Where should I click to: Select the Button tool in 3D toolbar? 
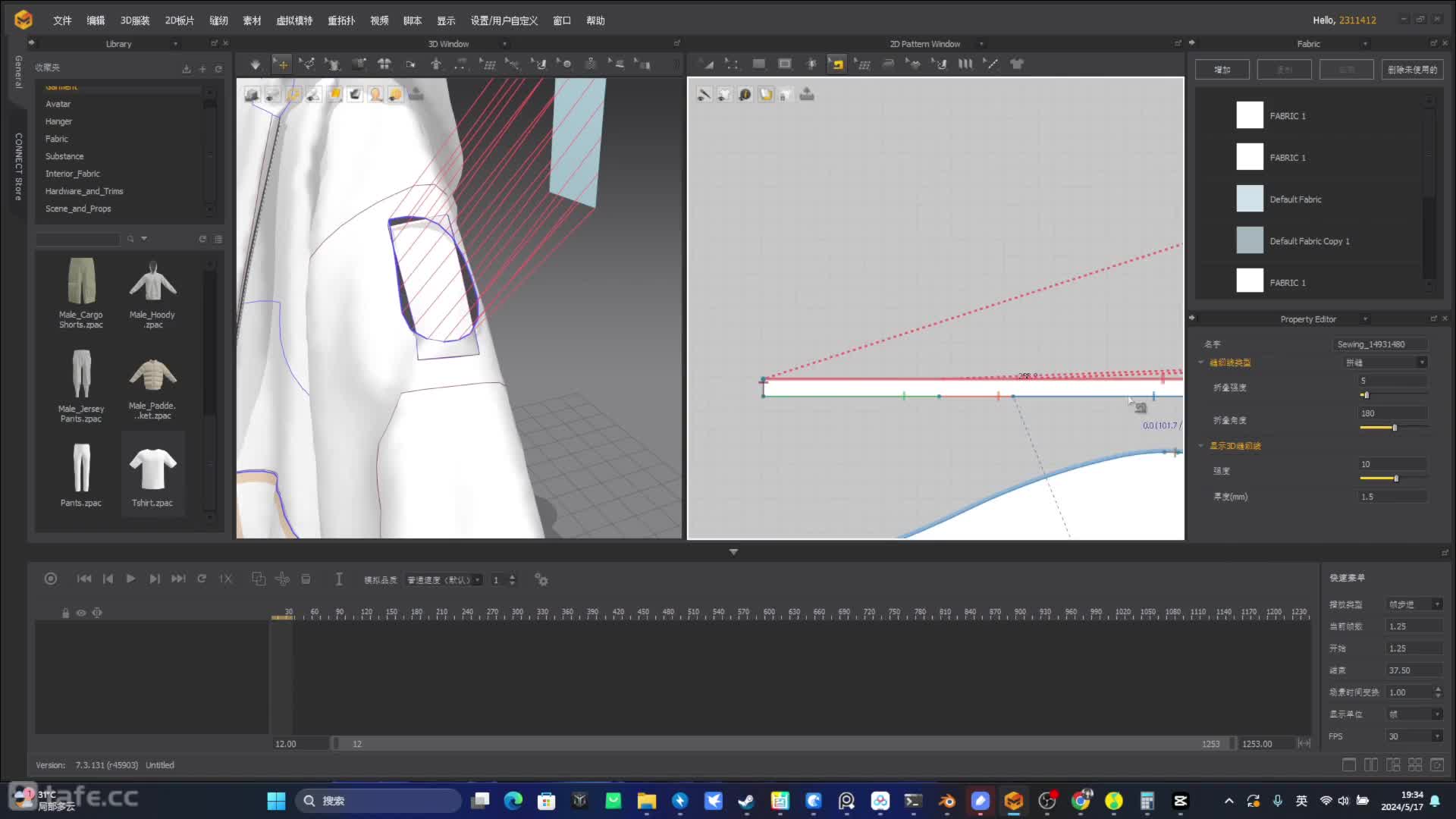(x=565, y=64)
